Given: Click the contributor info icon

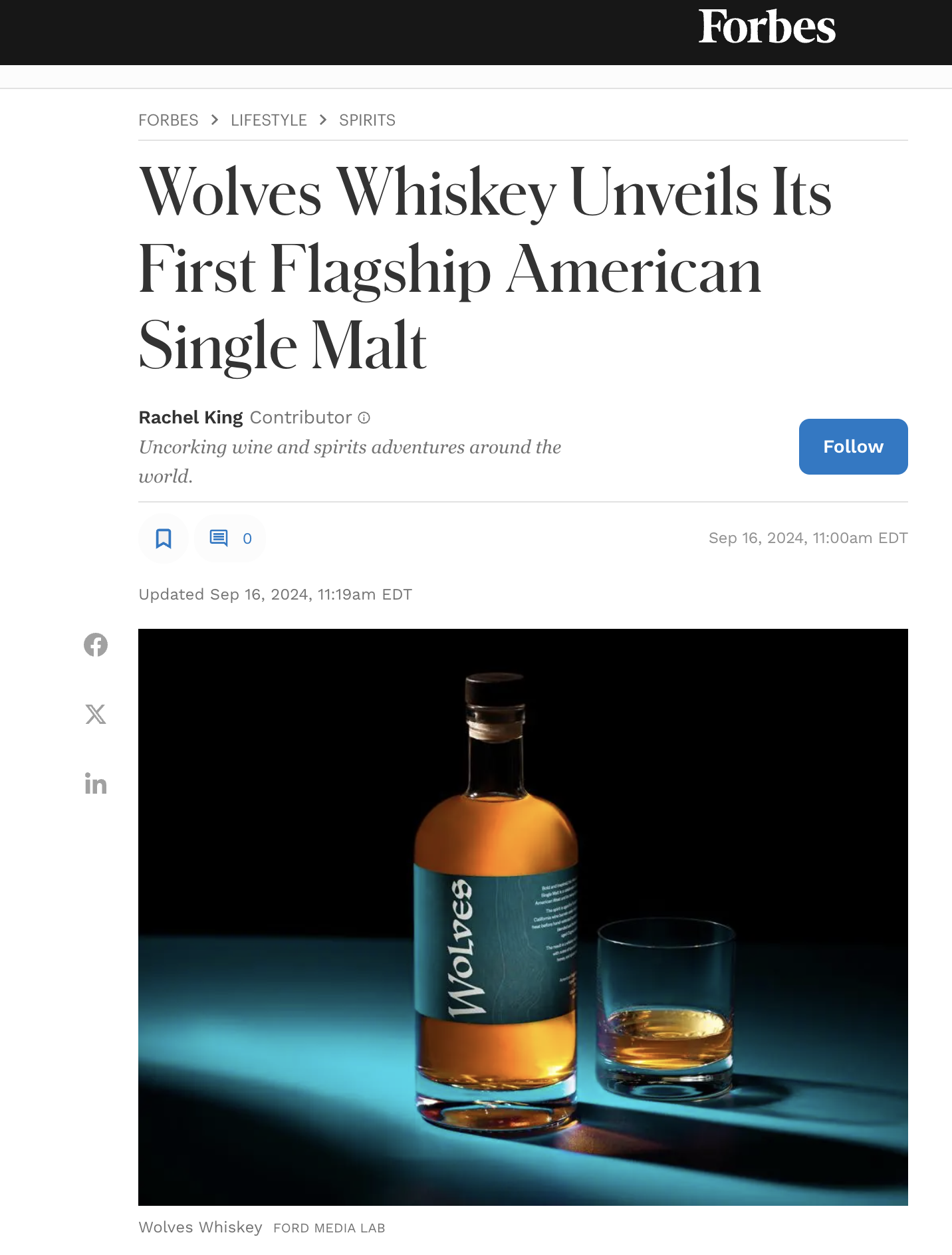Looking at the screenshot, I should click(x=364, y=417).
